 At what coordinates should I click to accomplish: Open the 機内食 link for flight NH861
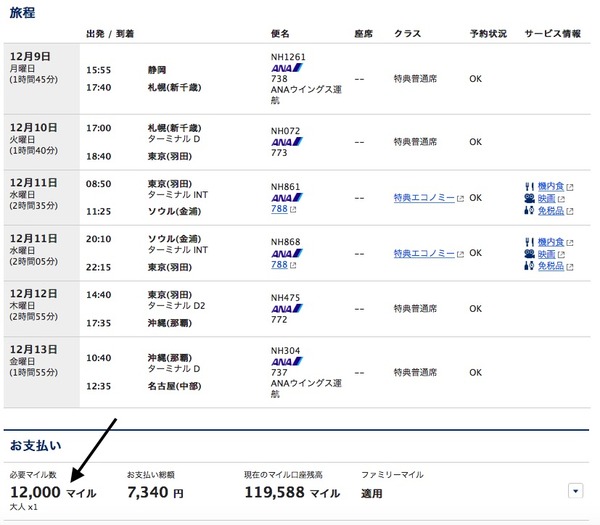[x=551, y=186]
